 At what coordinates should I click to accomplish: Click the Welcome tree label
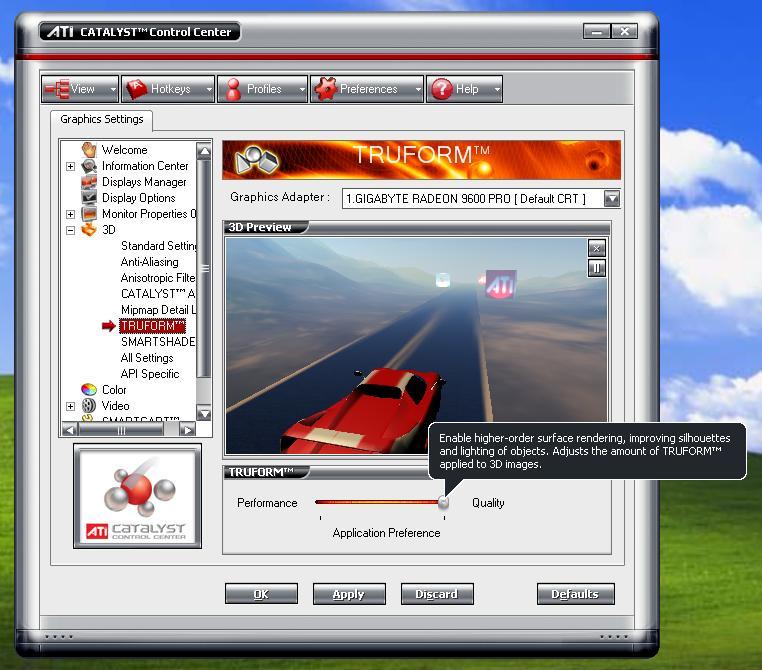(124, 150)
